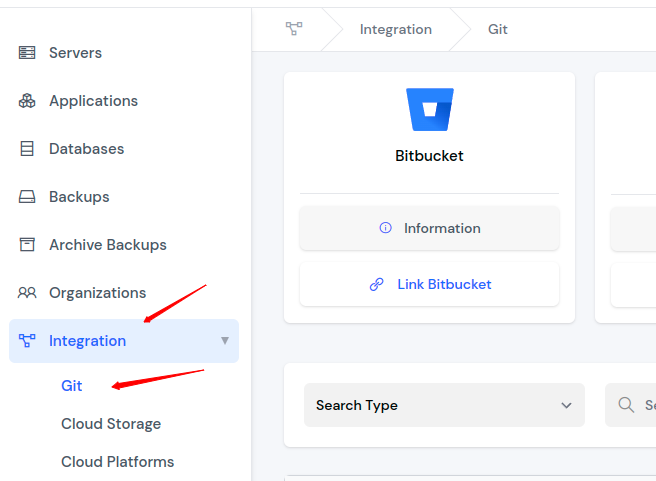Open Databases section
Viewport: 656px width, 481px height.
click(87, 148)
